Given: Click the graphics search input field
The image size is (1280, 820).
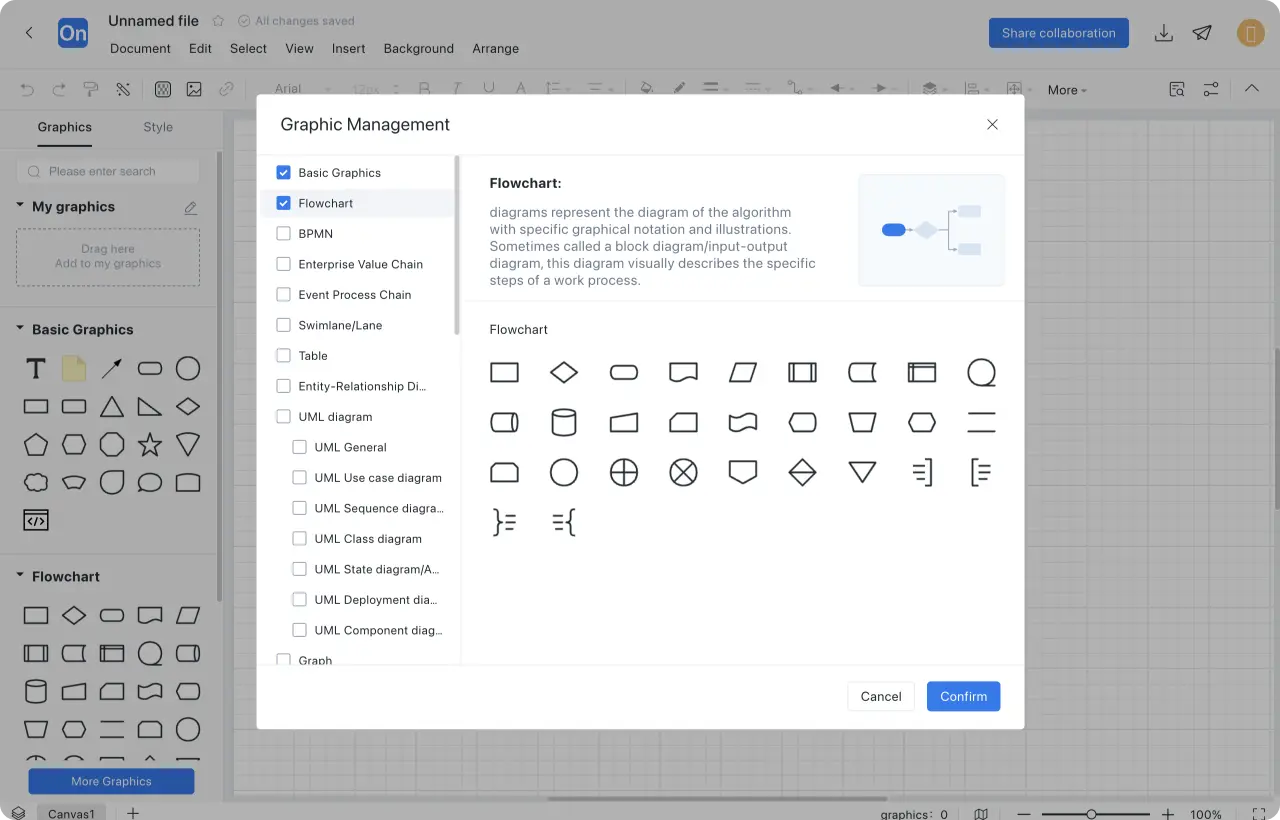Looking at the screenshot, I should [x=108, y=171].
